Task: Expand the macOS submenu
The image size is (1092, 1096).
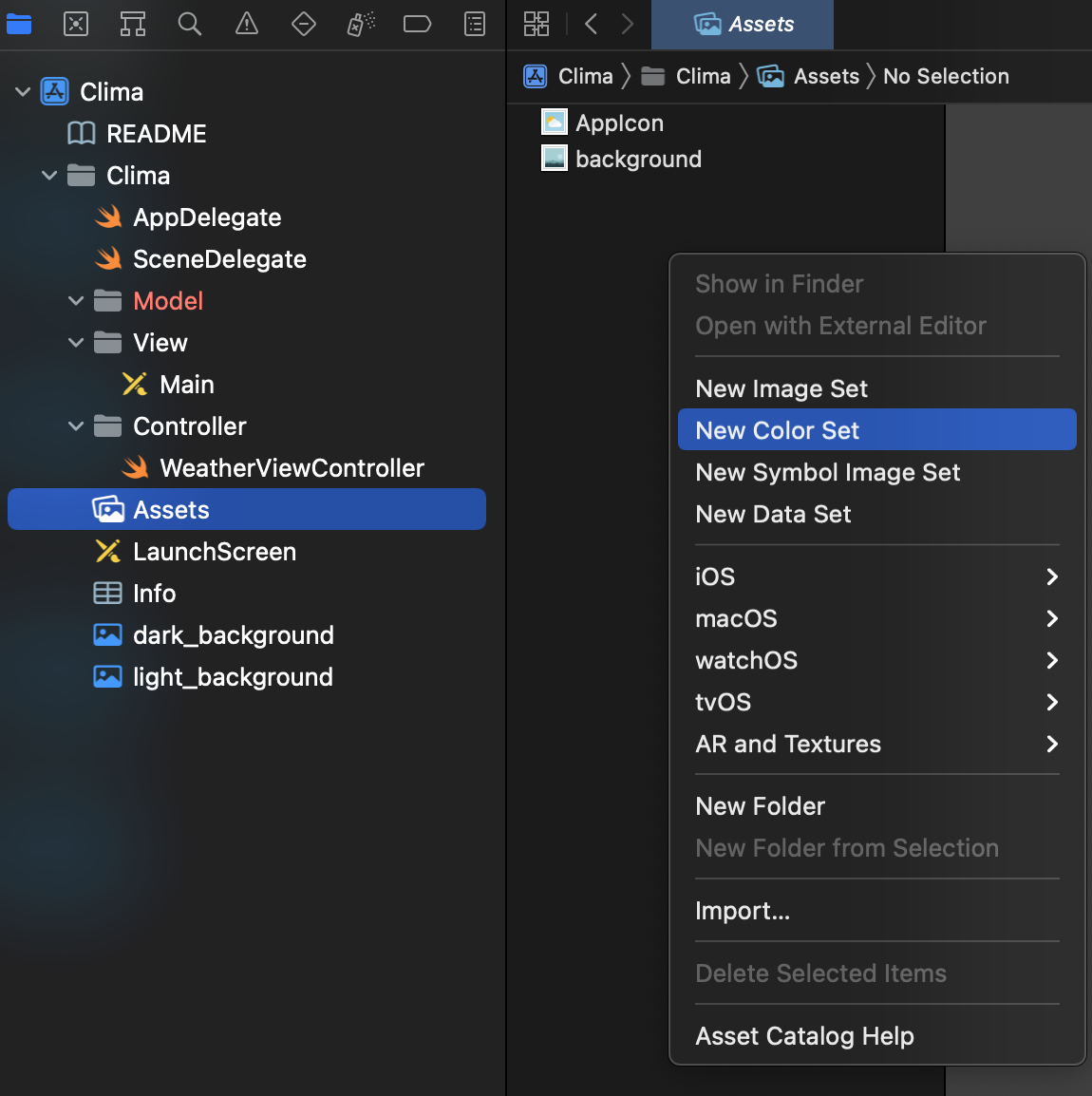Action: [876, 618]
